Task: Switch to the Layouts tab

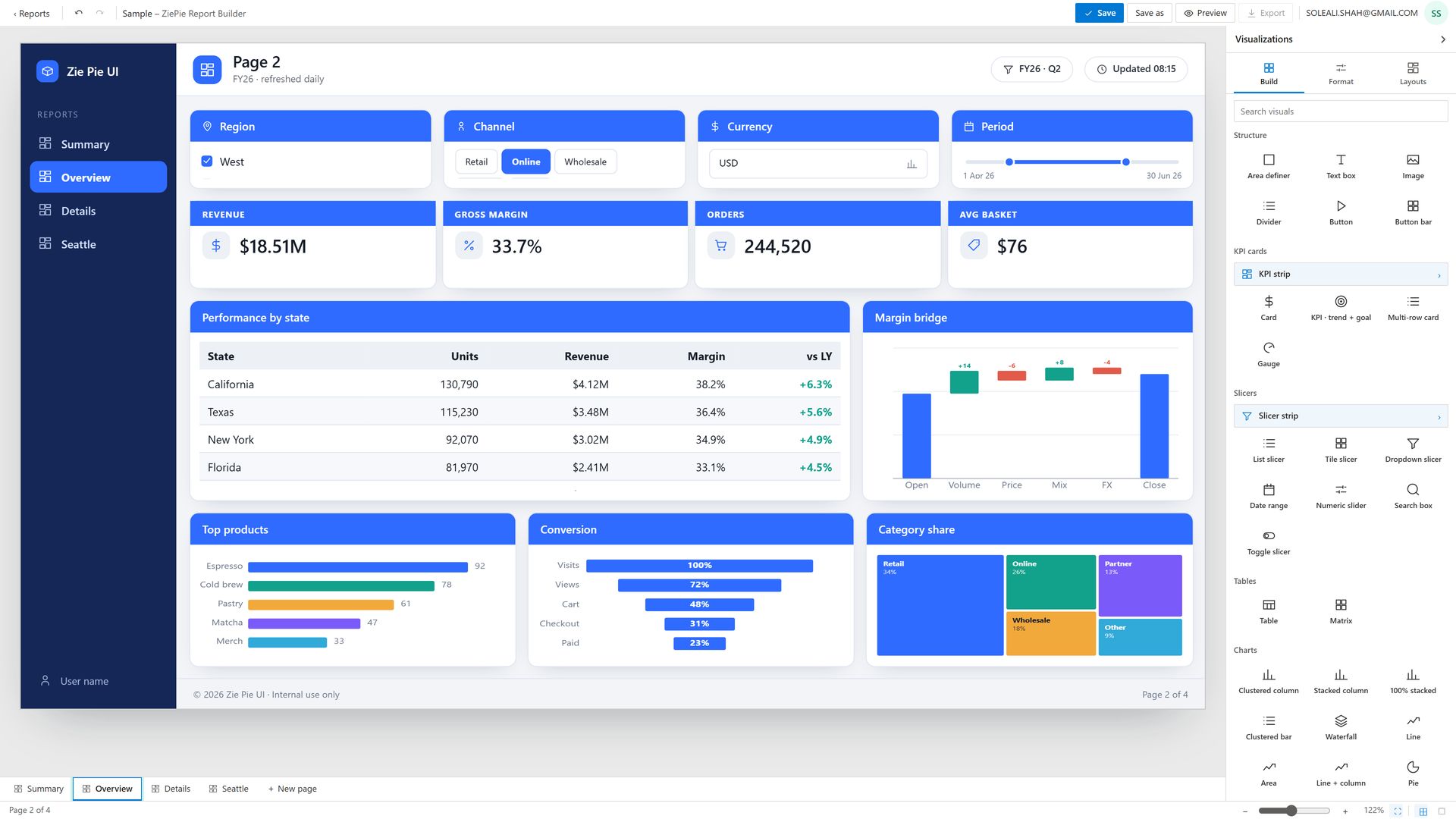Action: (x=1412, y=74)
